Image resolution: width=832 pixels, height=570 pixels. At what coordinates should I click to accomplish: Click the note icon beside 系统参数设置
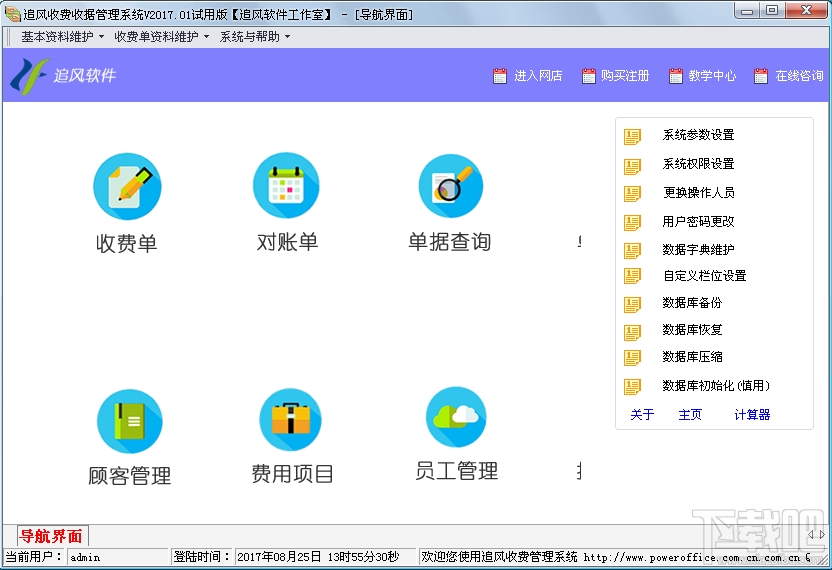click(x=632, y=136)
